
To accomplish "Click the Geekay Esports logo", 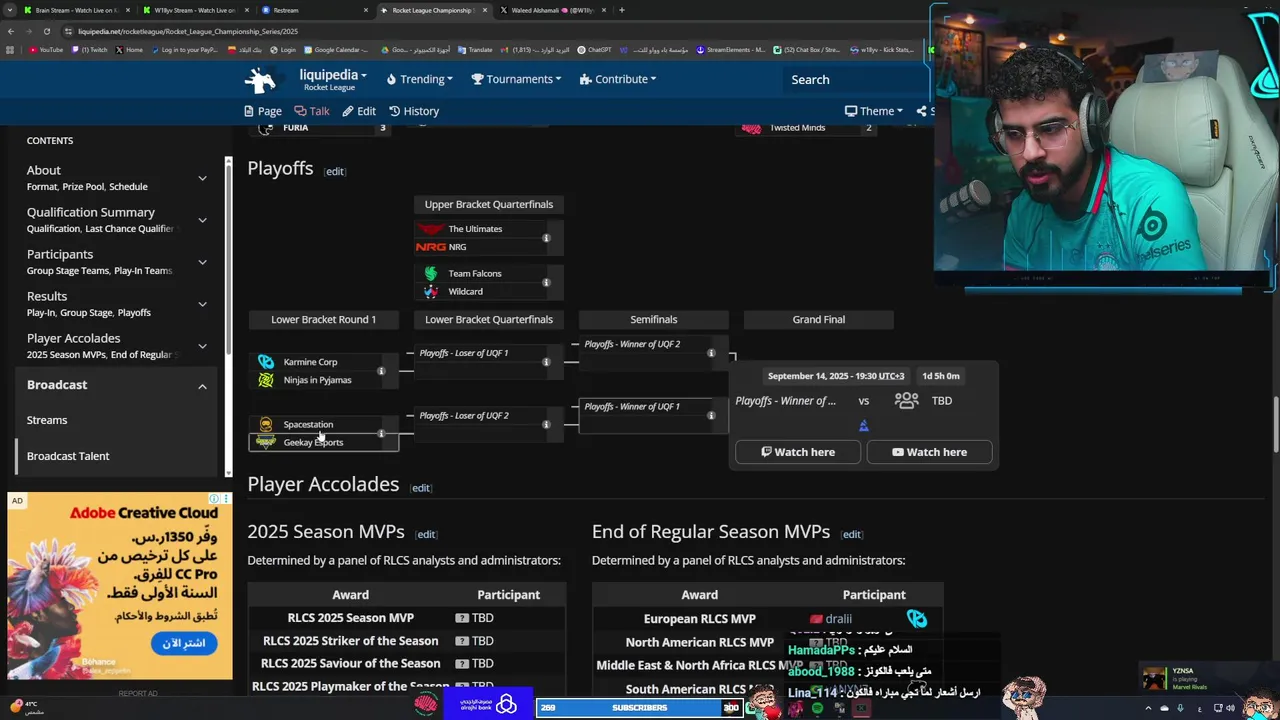I will point(266,442).
